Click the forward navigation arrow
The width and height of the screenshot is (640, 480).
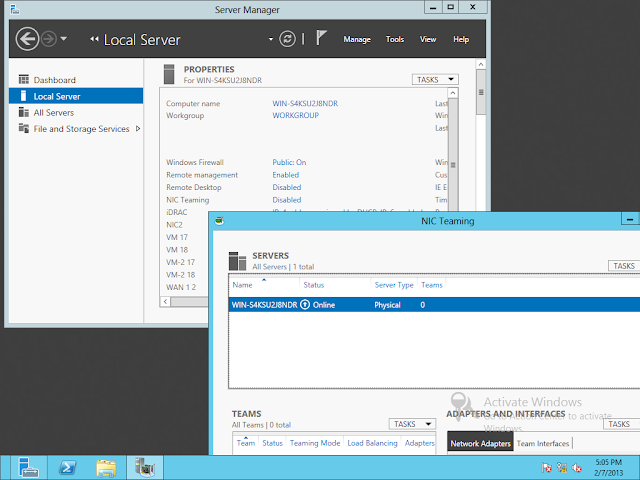coord(49,39)
